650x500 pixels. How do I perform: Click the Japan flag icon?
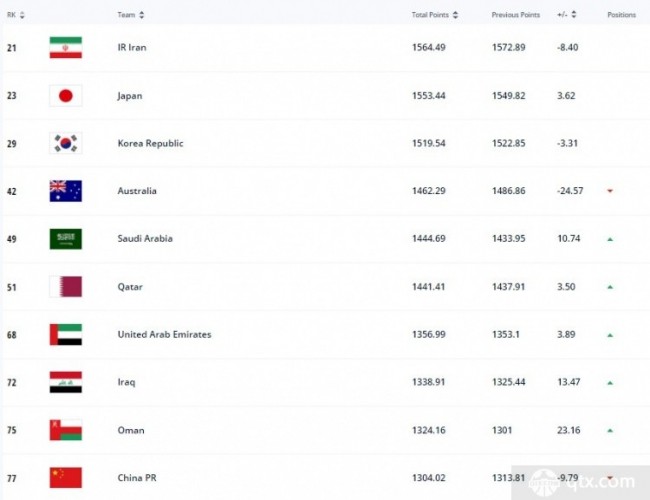click(x=66, y=96)
